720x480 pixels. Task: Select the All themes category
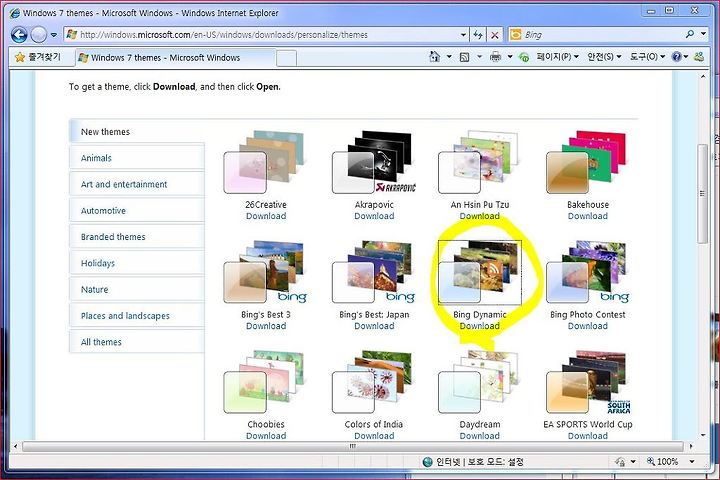[137, 342]
